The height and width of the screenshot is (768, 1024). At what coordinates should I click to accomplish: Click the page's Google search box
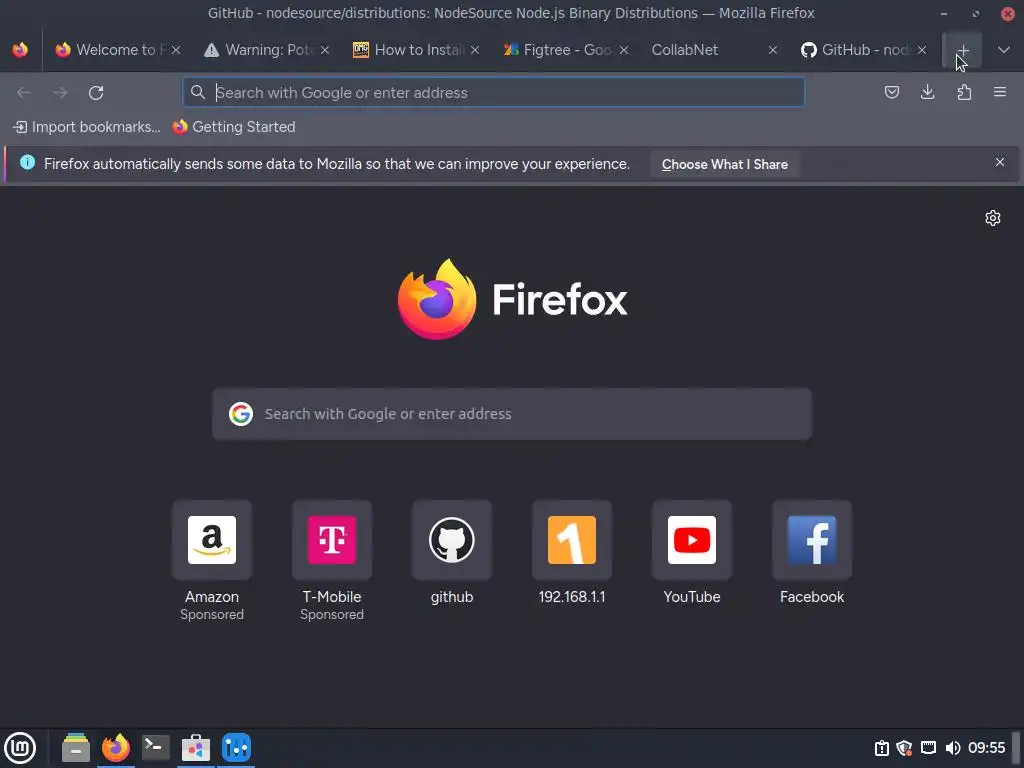point(511,414)
